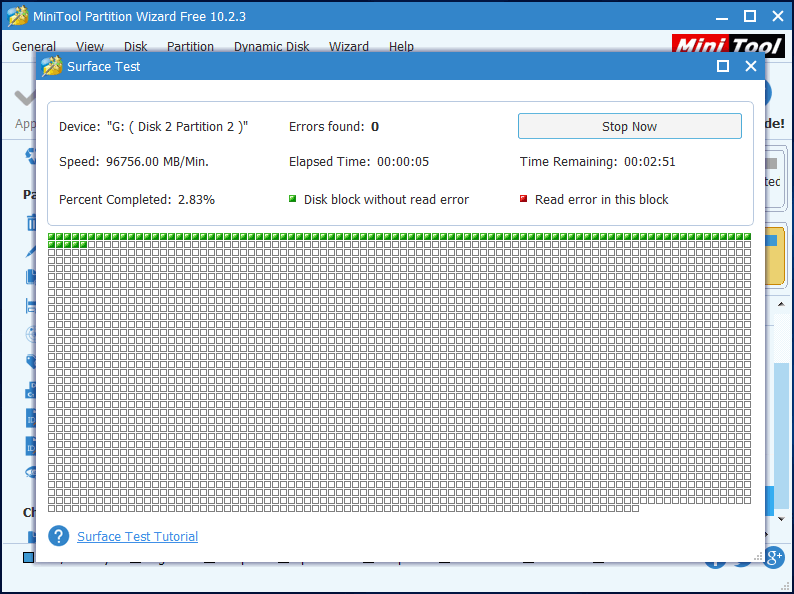The height and width of the screenshot is (594, 794).
Task: Click the red square legend icon
Action: 524,199
